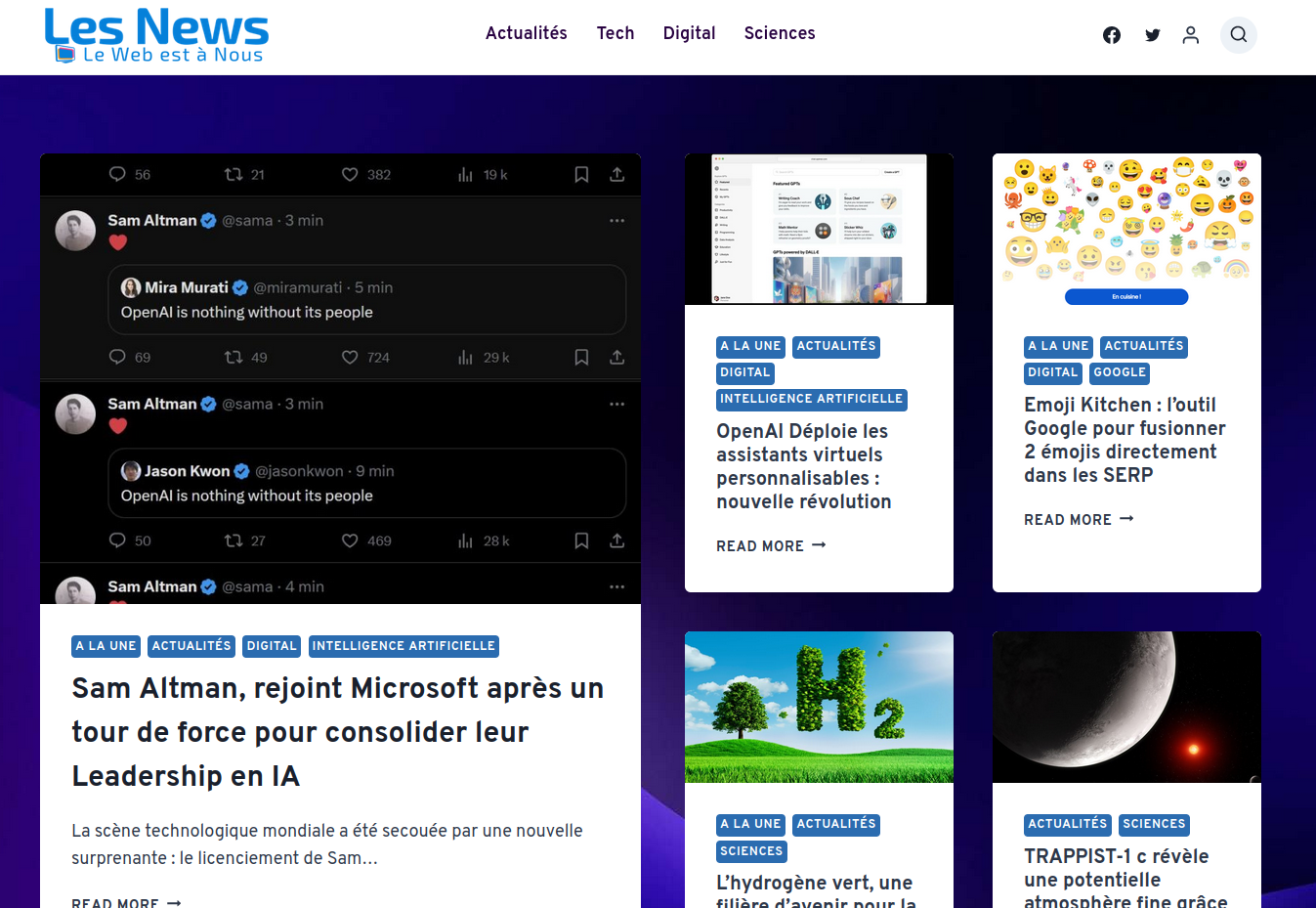Open the green H2 hydrogen thumbnail
This screenshot has height=908, width=1316.
pyautogui.click(x=819, y=707)
